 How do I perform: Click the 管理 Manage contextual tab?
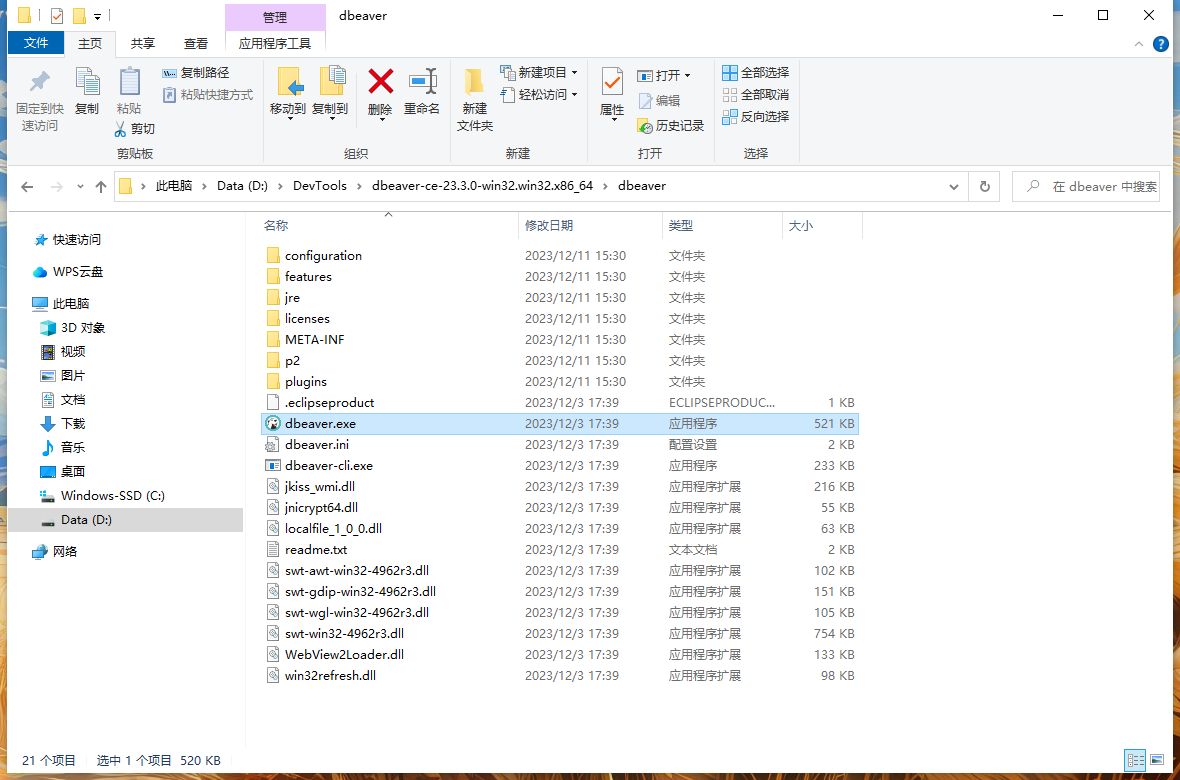click(275, 17)
